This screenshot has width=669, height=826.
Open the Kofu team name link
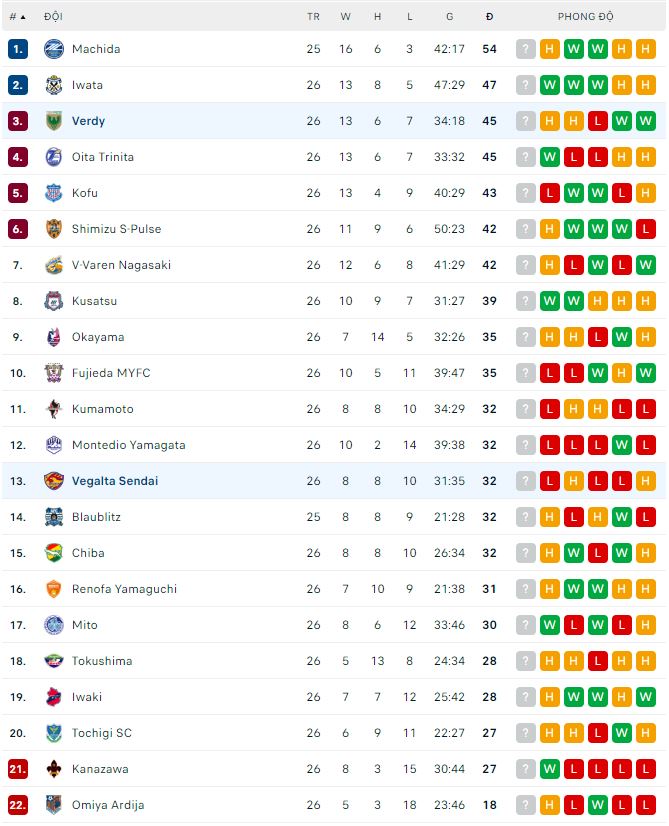85,193
